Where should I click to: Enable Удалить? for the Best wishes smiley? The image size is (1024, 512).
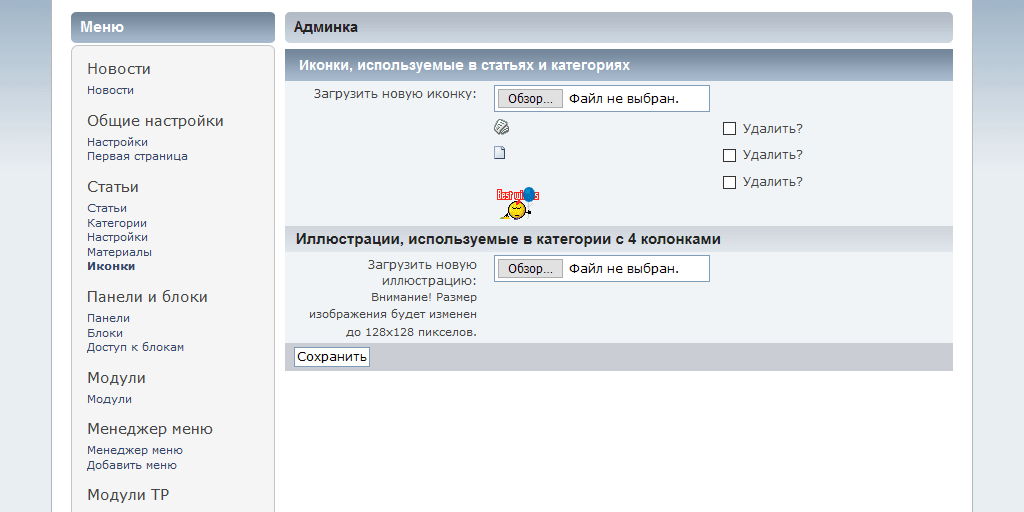(729, 182)
